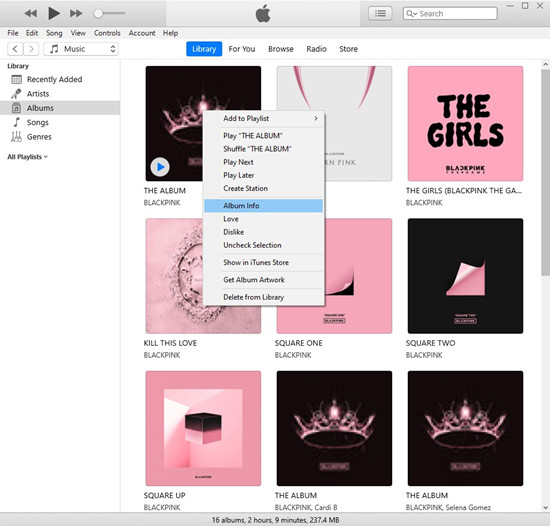Screen dimensions: 550x526
Task: Click BLACKPINK artist under SQUARE TWO
Action: pyautogui.click(x=424, y=355)
